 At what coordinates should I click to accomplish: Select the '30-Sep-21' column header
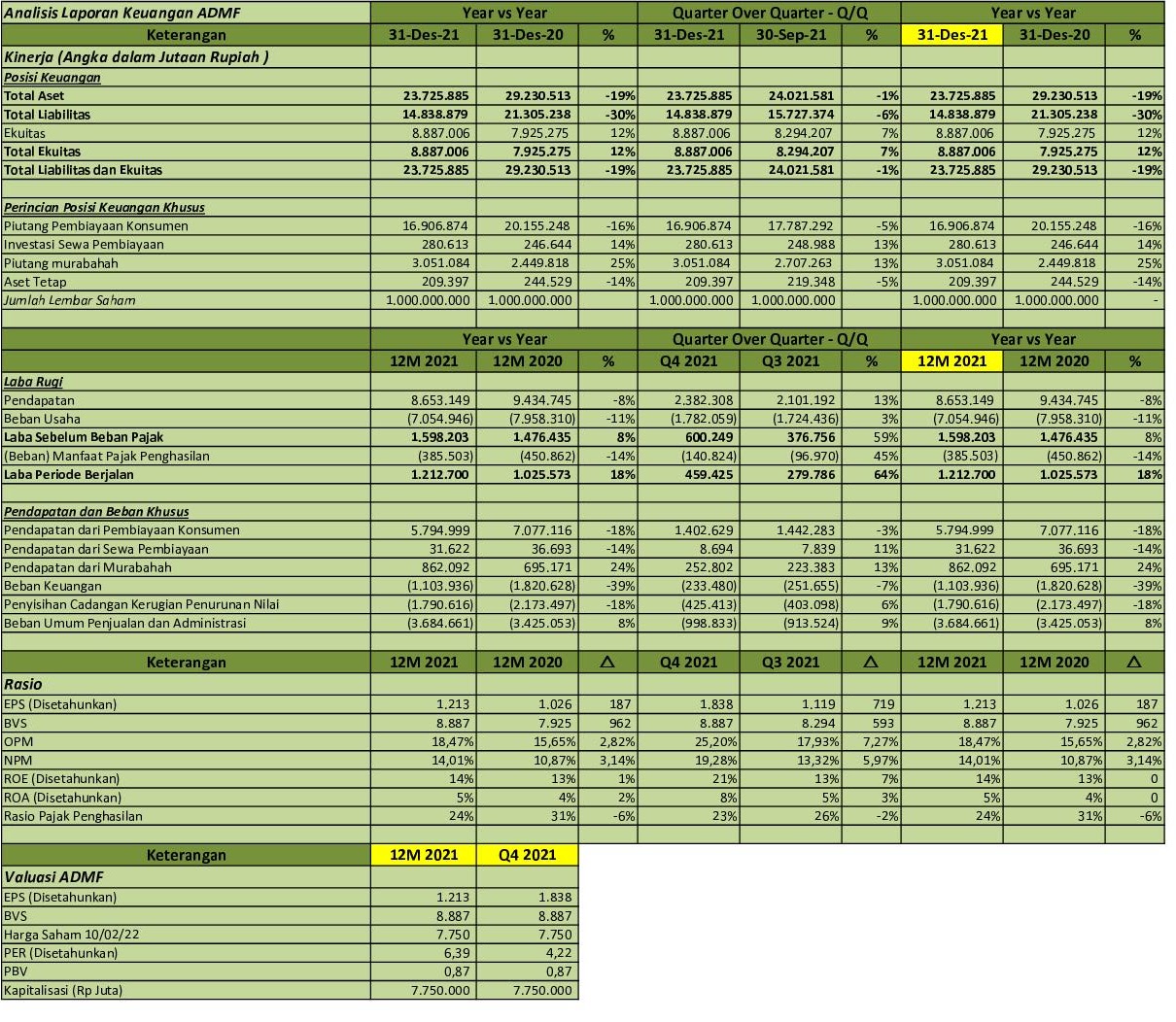tap(790, 35)
